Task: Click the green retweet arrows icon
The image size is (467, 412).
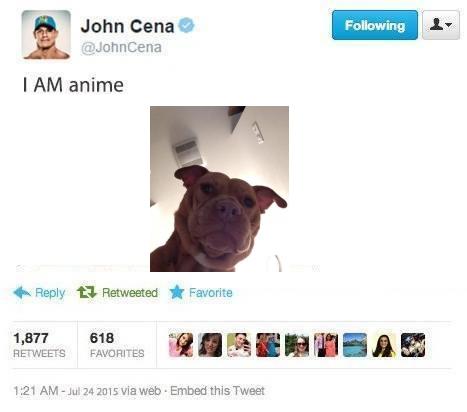Action: click(x=87, y=292)
